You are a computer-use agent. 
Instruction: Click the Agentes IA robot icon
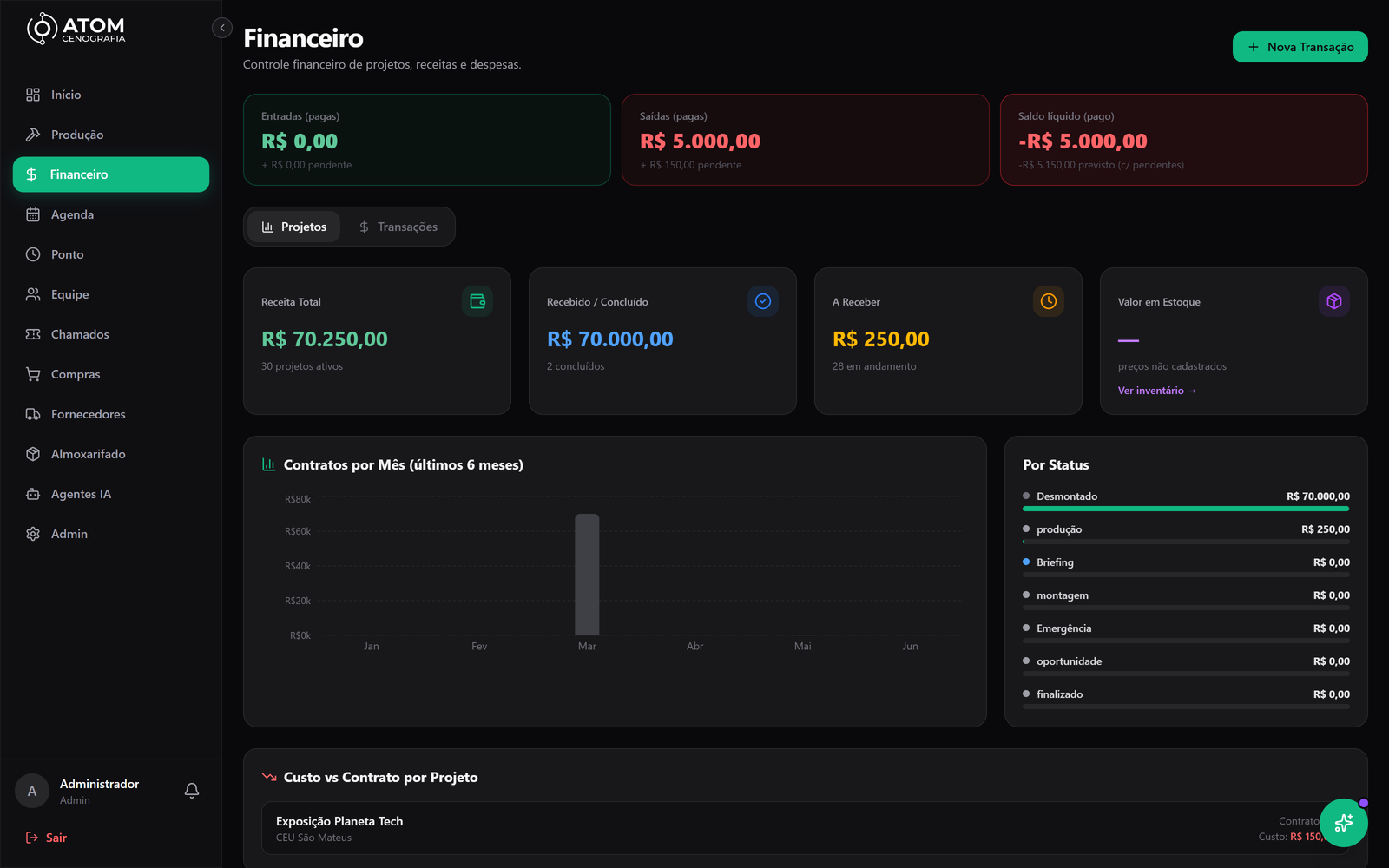(x=33, y=494)
